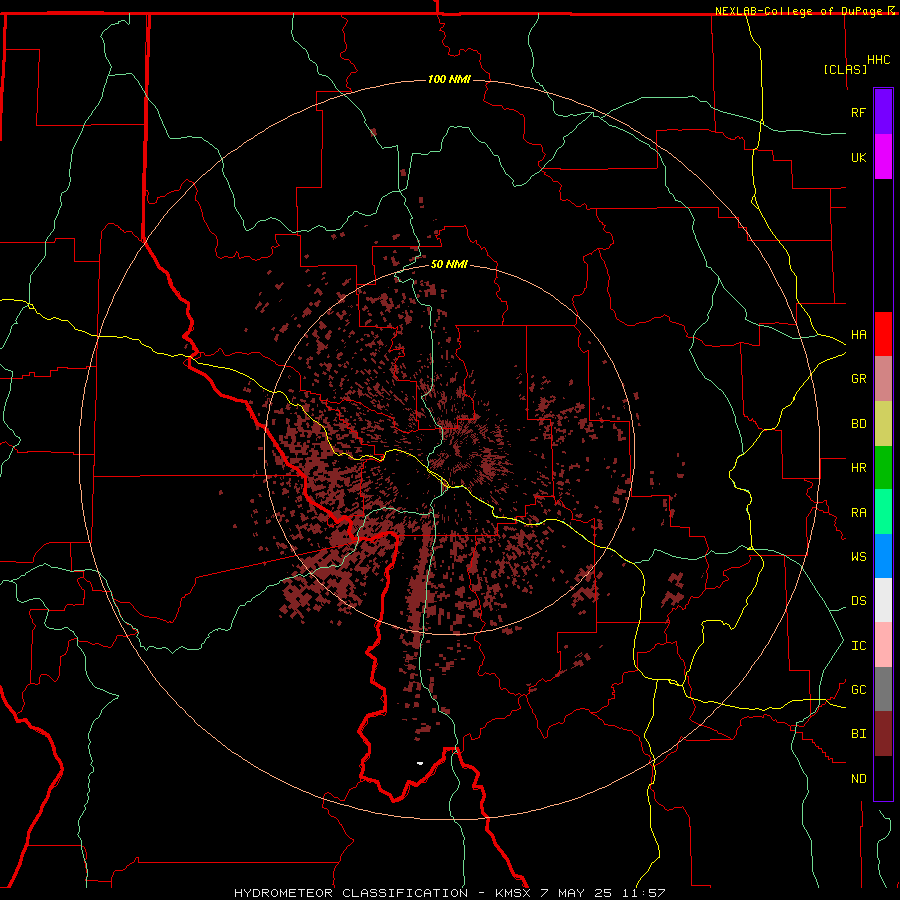Click the ND legend label
Viewport: 900px width, 900px height.
(858, 779)
